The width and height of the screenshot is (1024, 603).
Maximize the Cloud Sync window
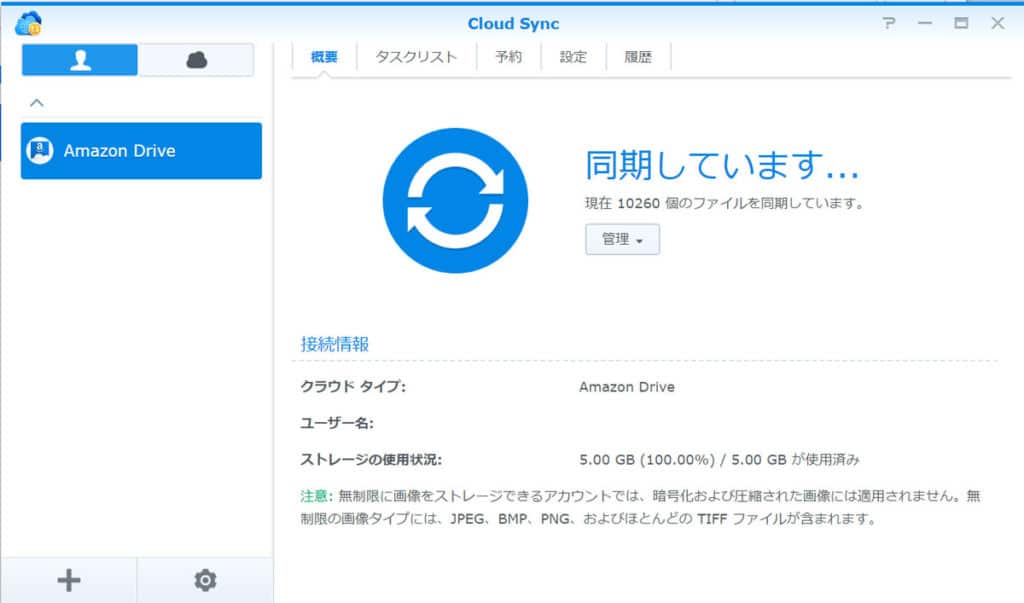tap(961, 24)
